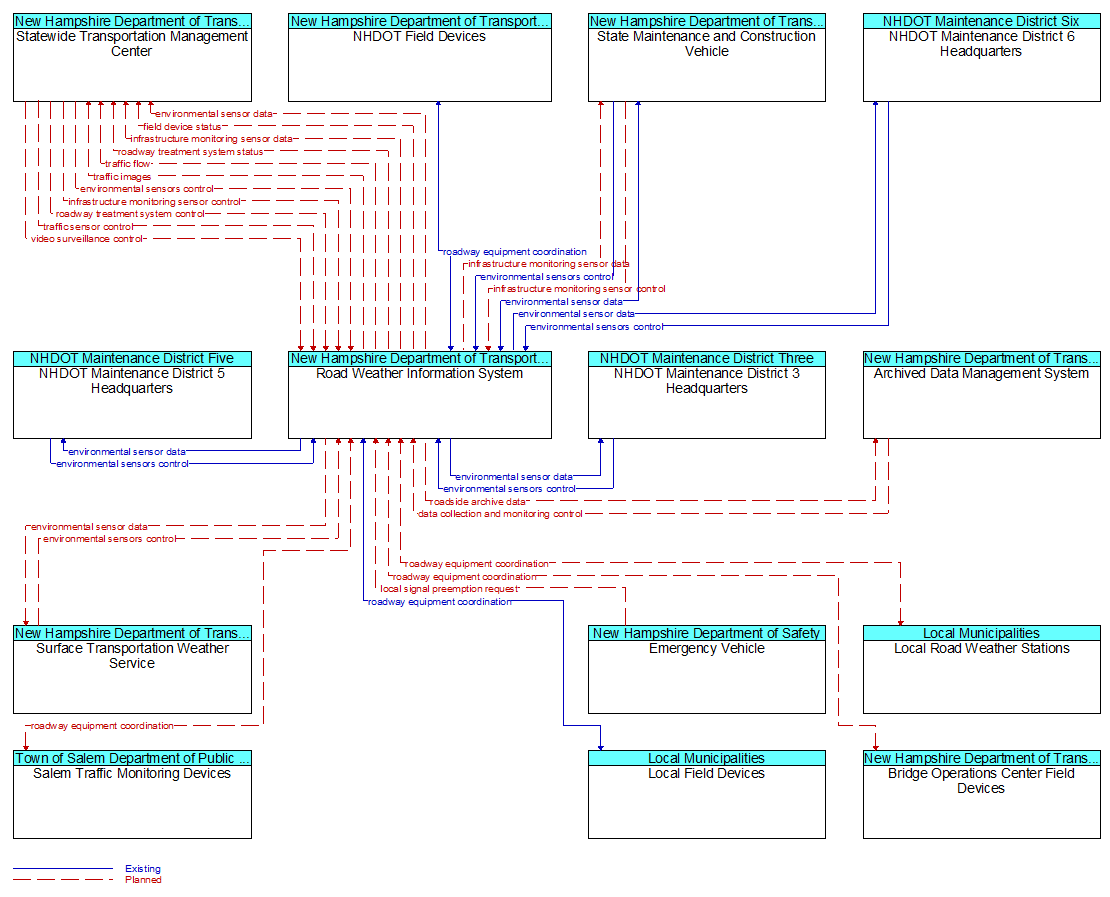Click the 'field device status' flow label

(x=182, y=127)
